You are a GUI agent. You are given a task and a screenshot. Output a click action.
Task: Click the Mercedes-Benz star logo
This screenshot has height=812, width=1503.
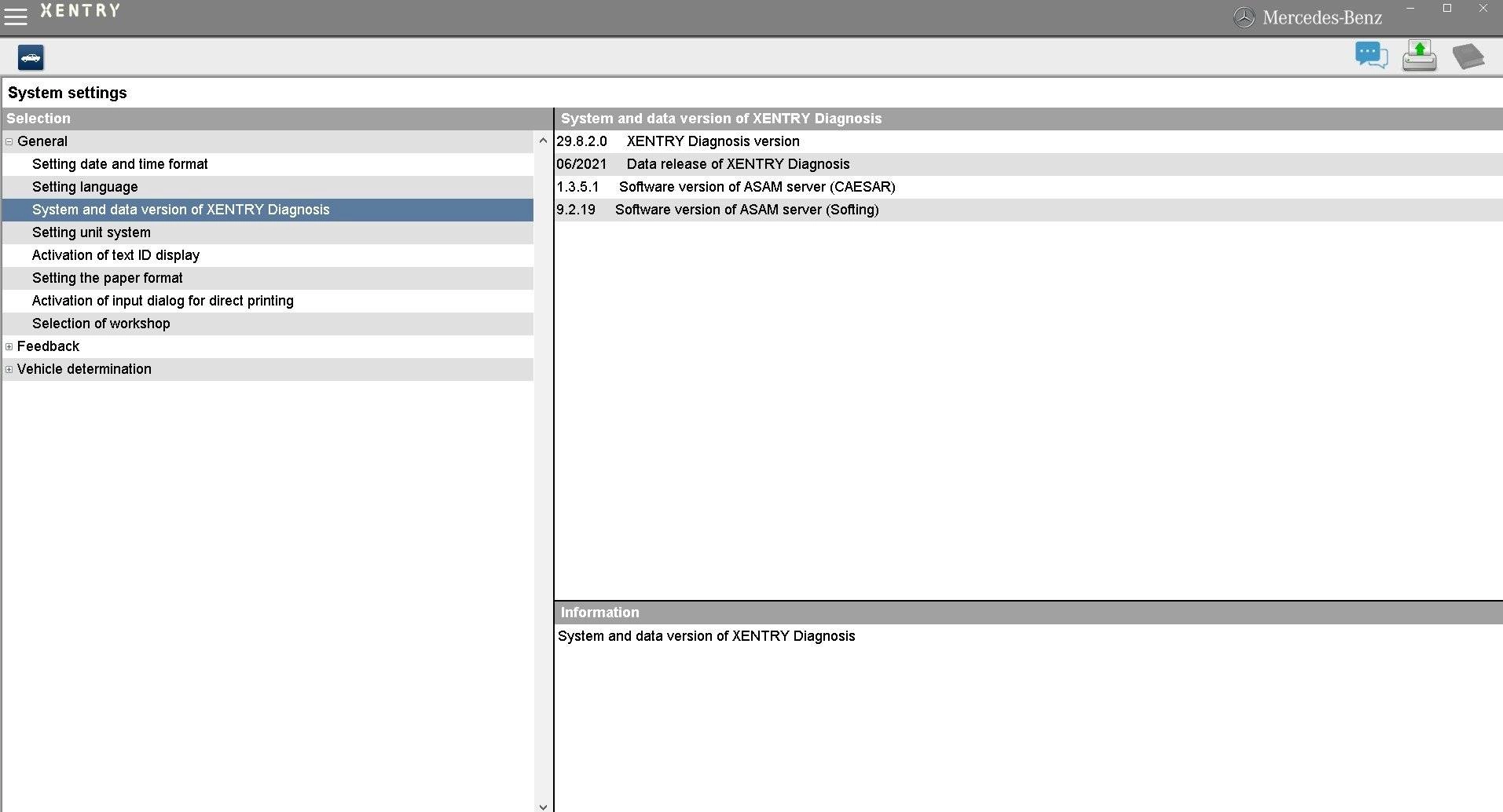pyautogui.click(x=1244, y=17)
